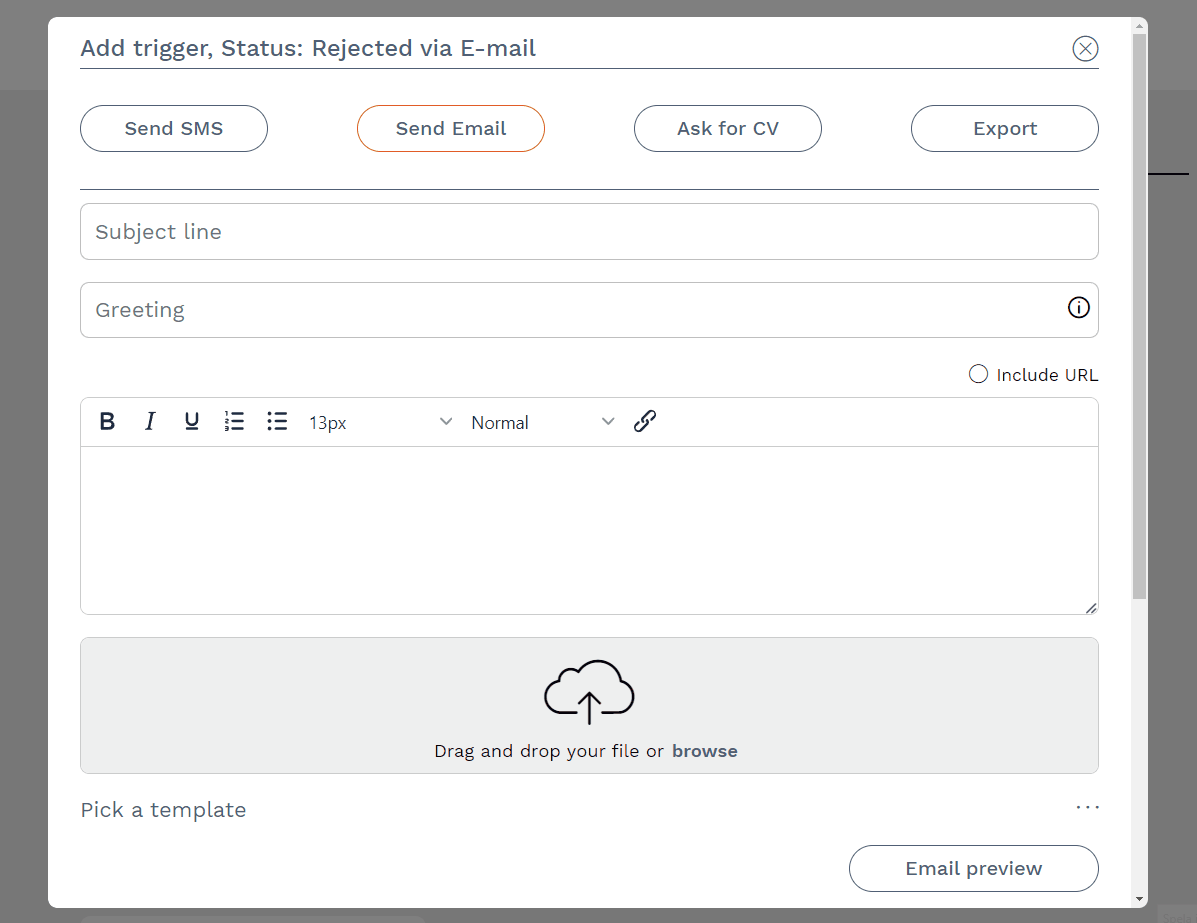Switch to the Send SMS action
Screen dimensions: 1197x923
pyautogui.click(x=174, y=129)
